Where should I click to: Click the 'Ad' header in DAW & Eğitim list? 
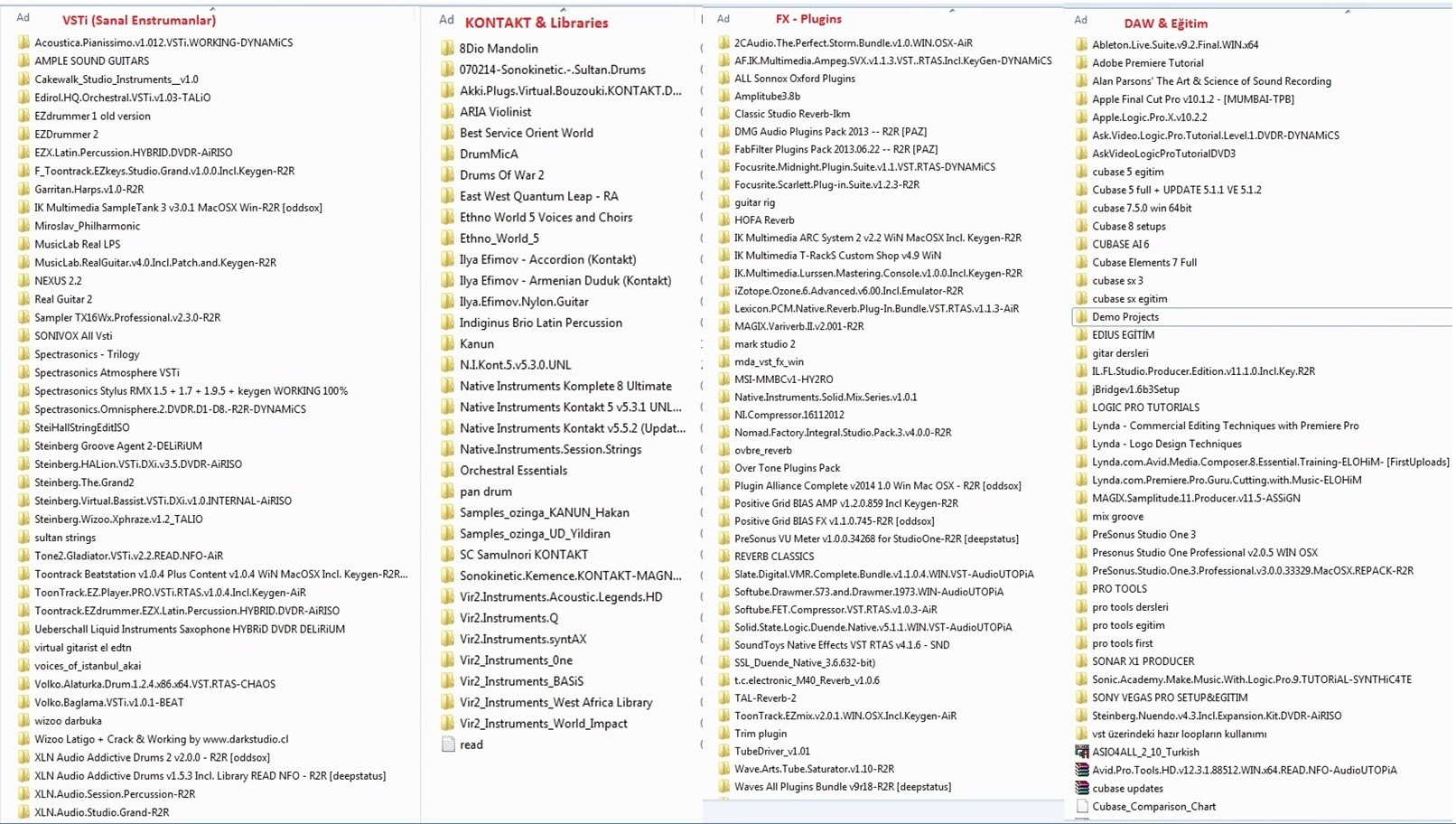tap(1080, 20)
